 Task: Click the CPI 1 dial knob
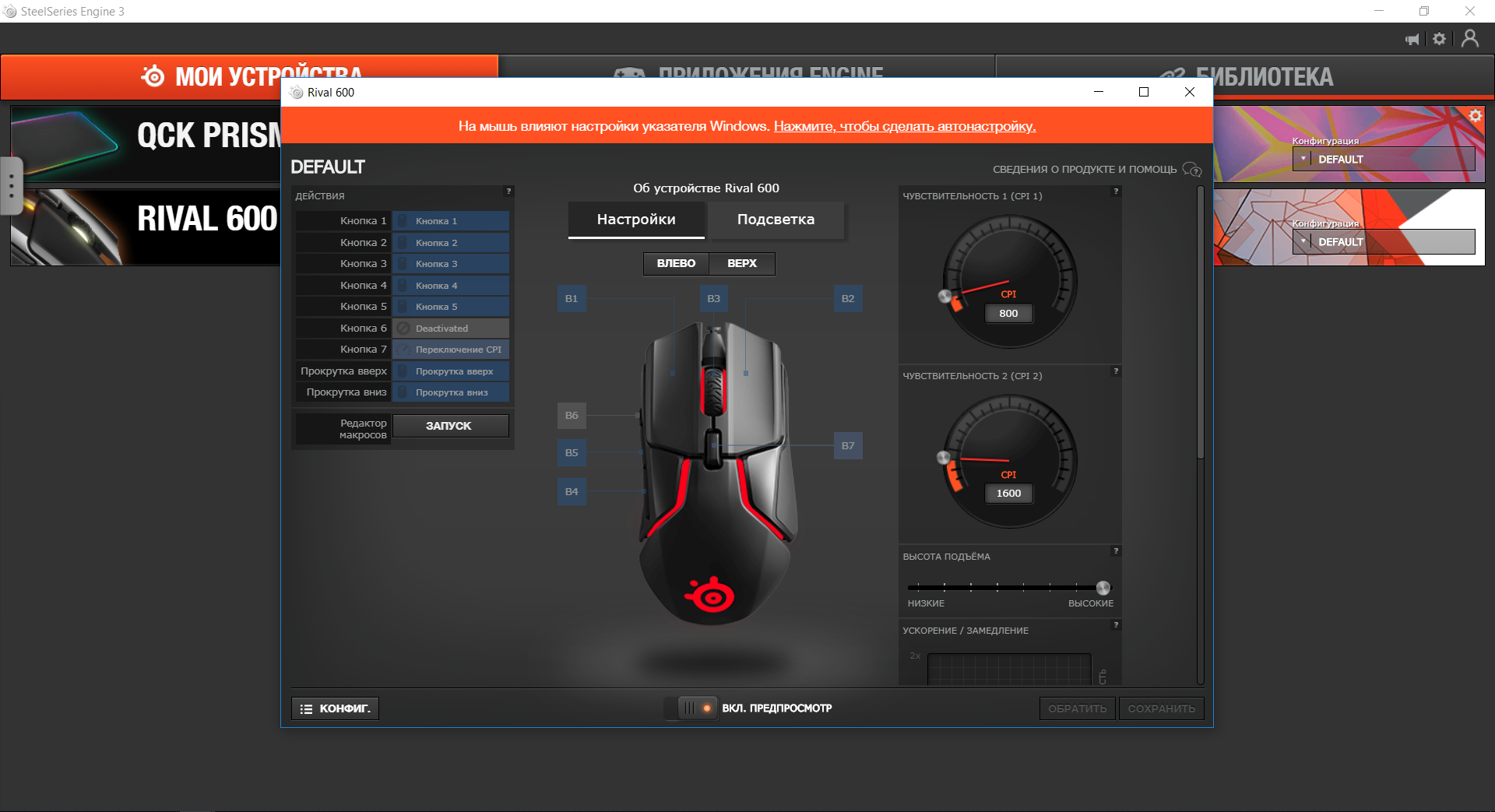pos(944,297)
